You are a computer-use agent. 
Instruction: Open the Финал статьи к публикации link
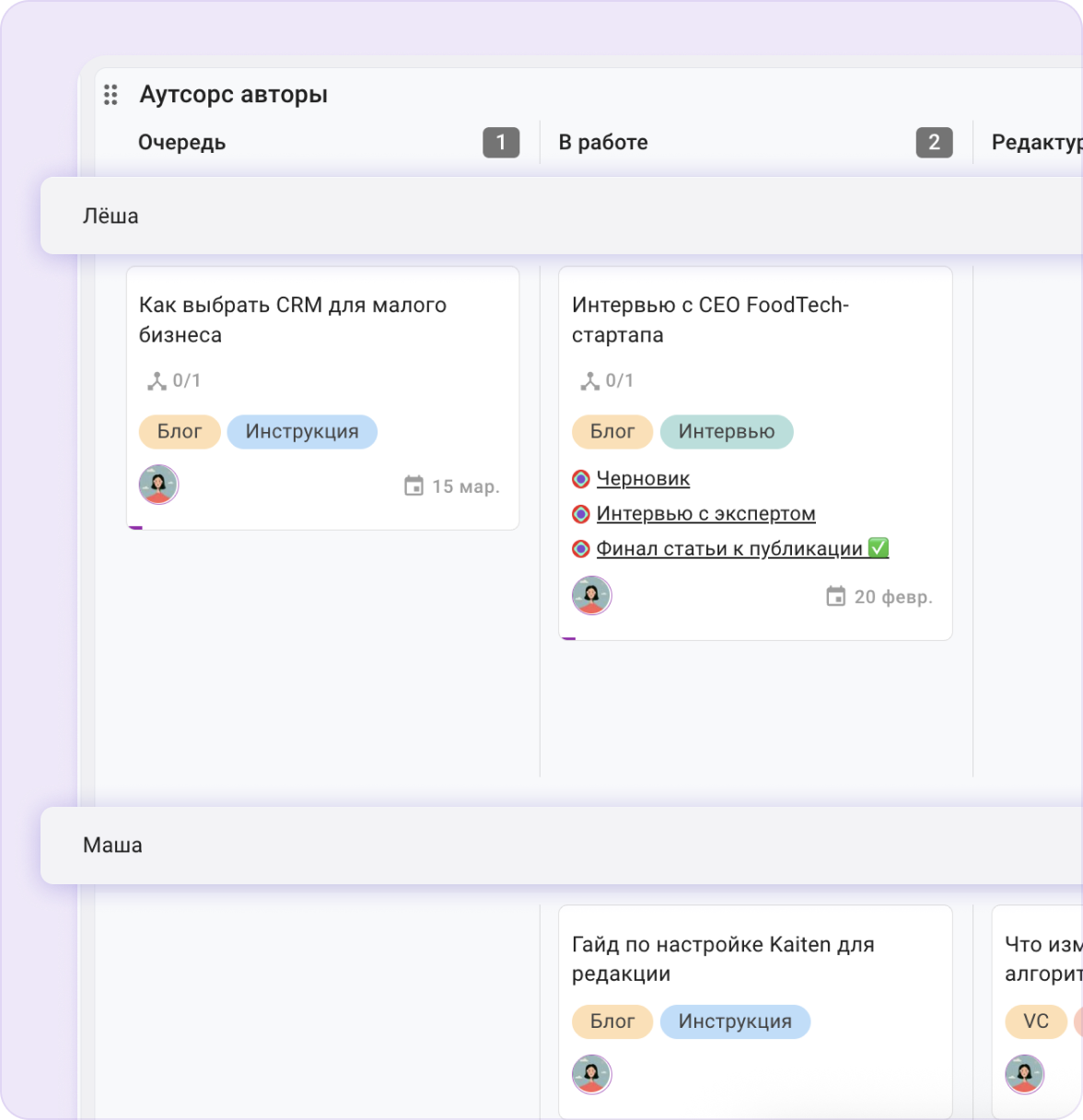(729, 549)
